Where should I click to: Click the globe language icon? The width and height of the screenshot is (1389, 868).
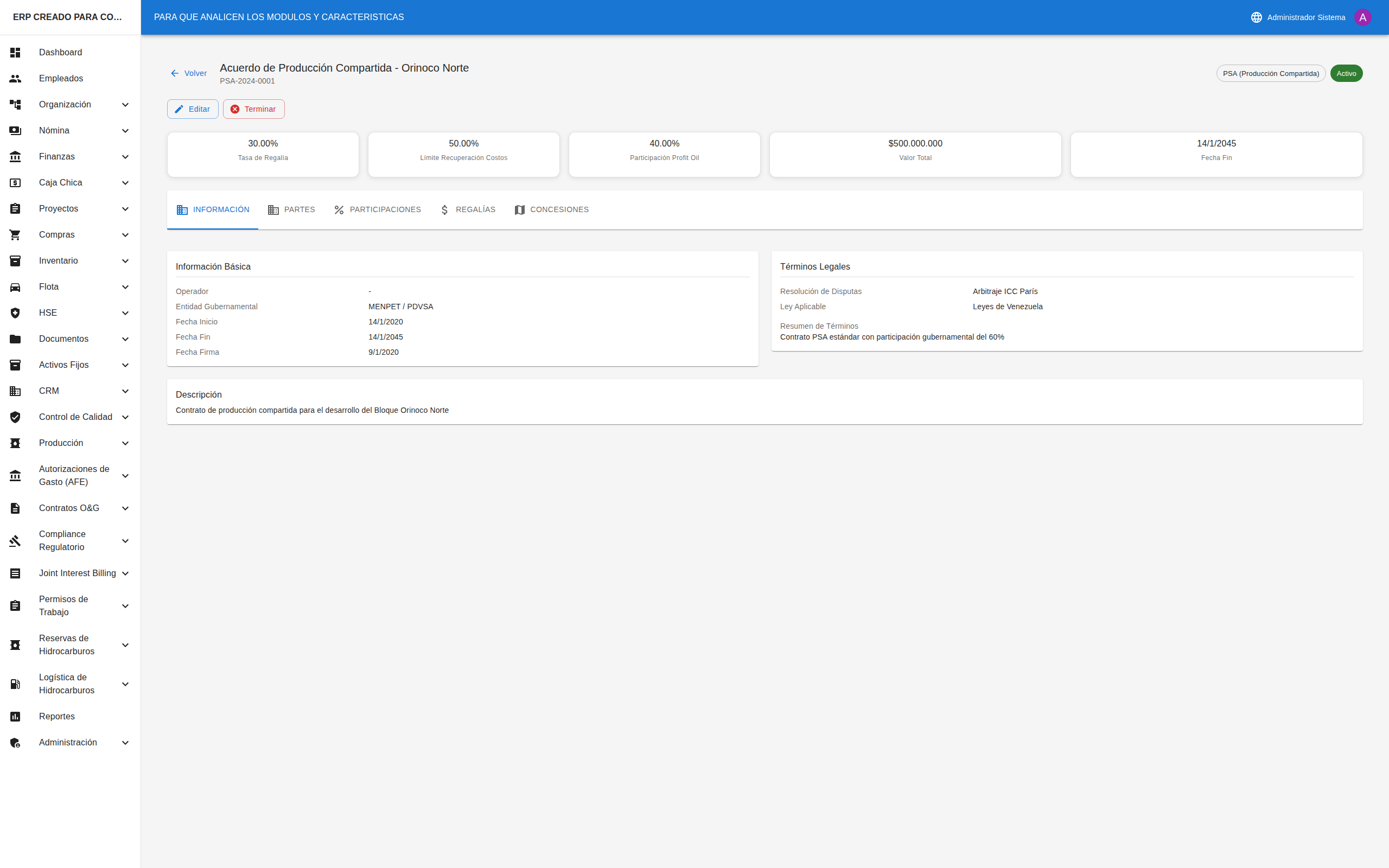click(1256, 17)
